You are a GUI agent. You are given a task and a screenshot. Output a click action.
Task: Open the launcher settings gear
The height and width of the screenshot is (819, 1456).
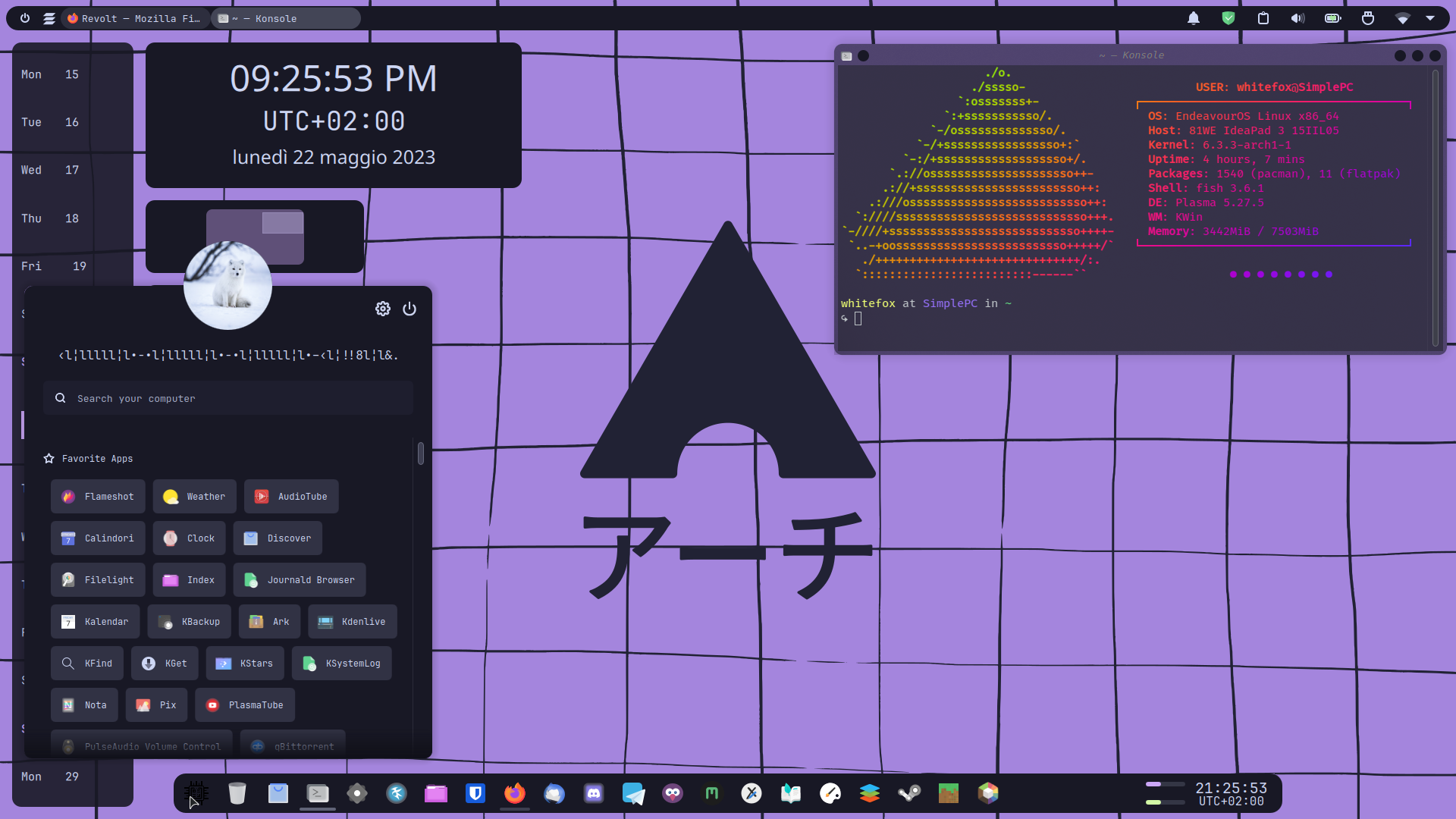pyautogui.click(x=383, y=309)
